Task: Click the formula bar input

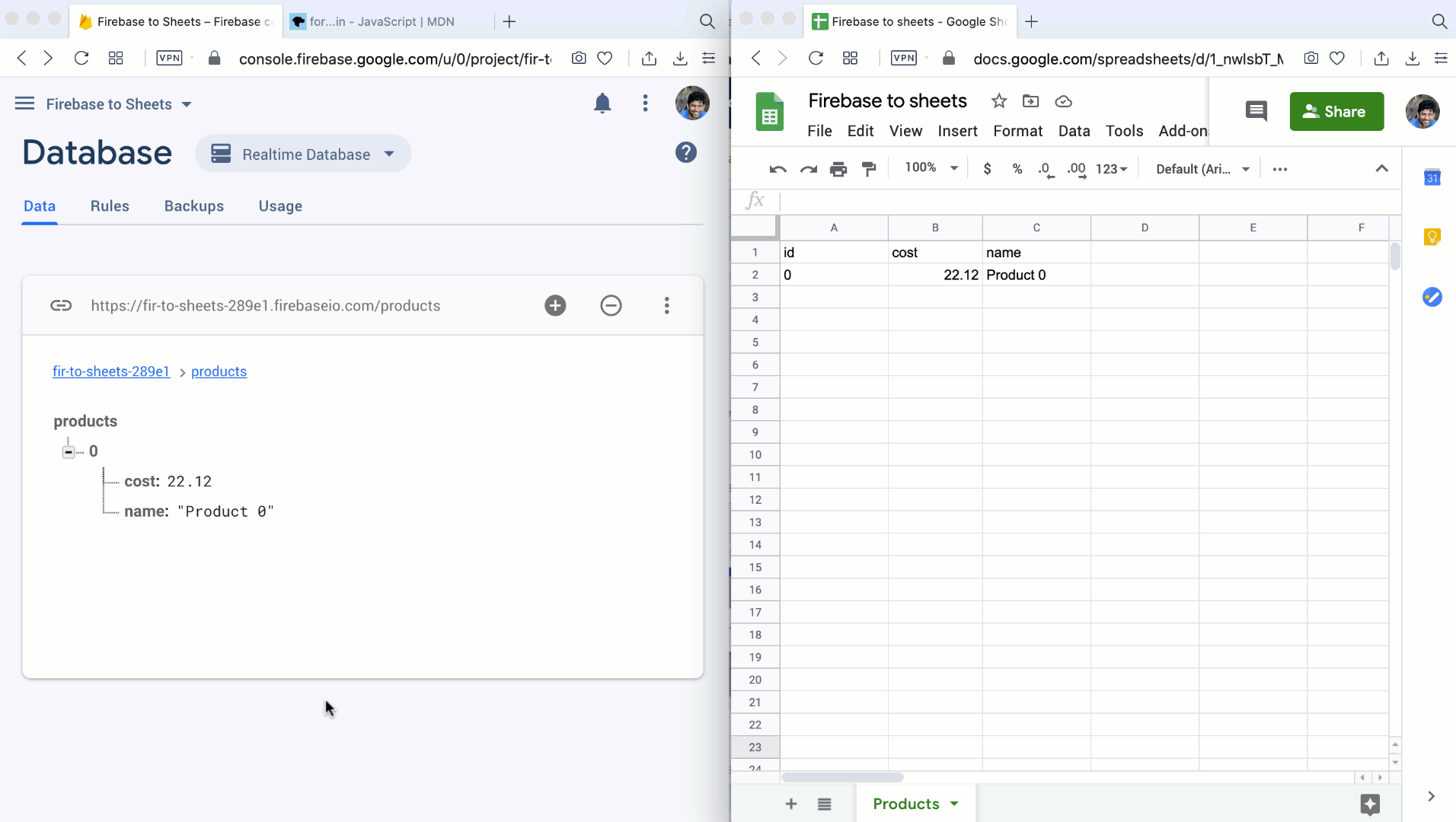Action: (x=1089, y=201)
